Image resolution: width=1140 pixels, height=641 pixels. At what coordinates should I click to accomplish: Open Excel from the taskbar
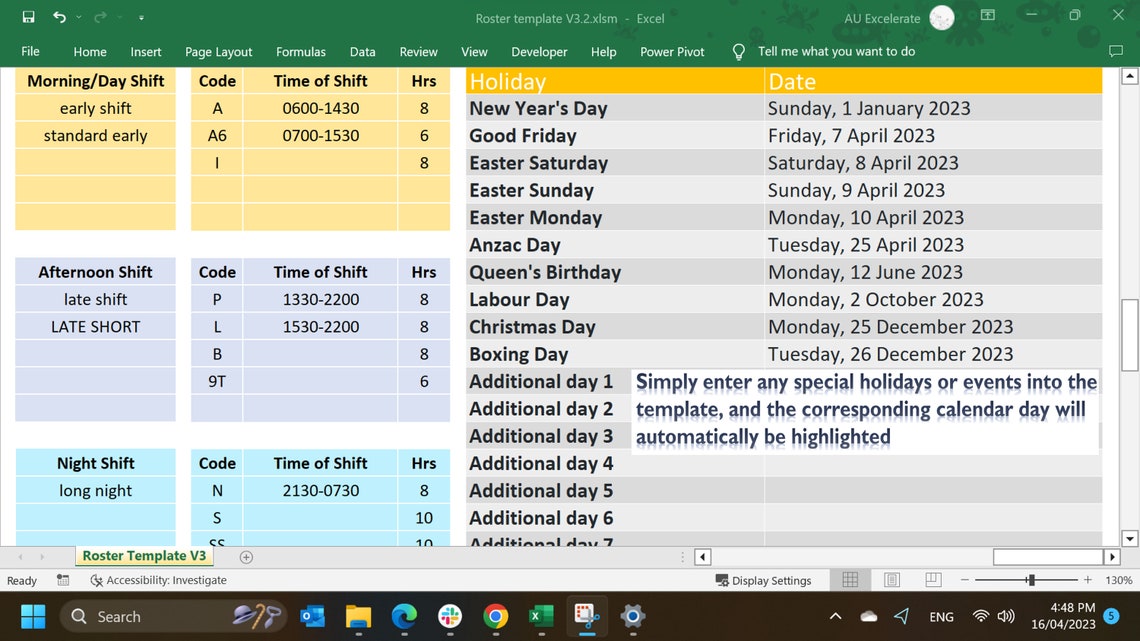pos(541,617)
